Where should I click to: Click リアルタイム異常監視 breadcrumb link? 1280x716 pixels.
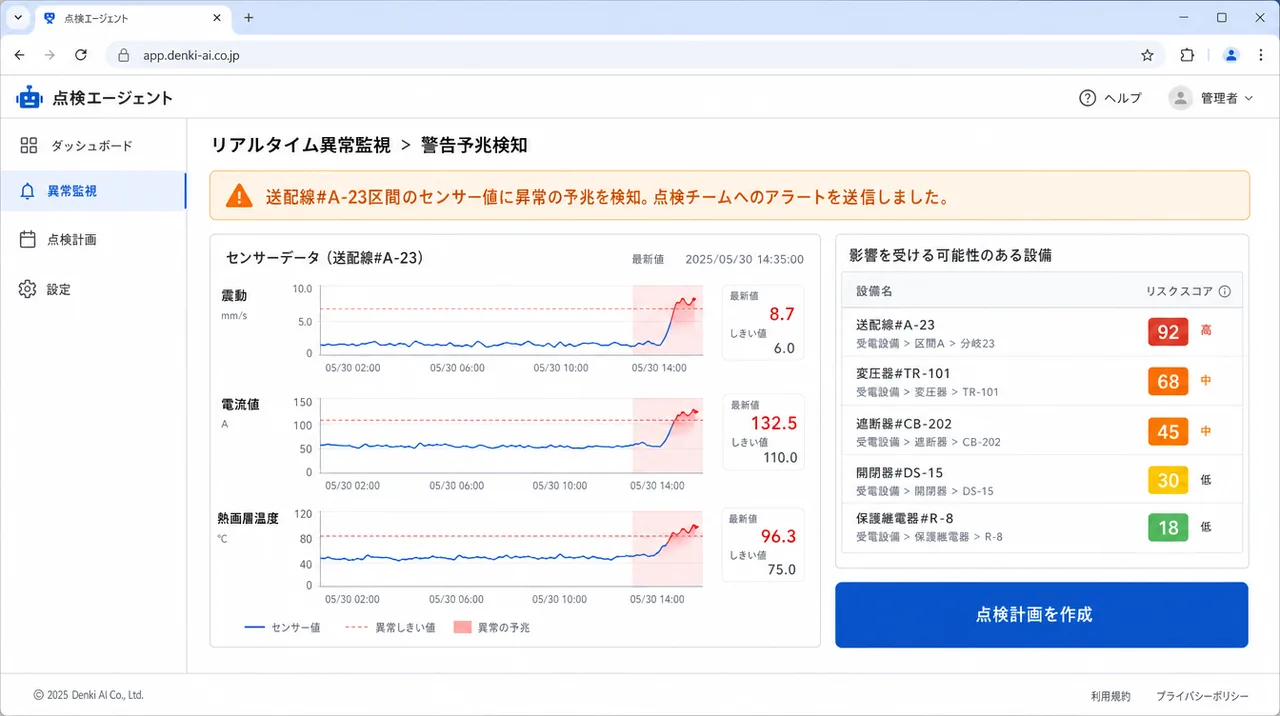click(300, 146)
